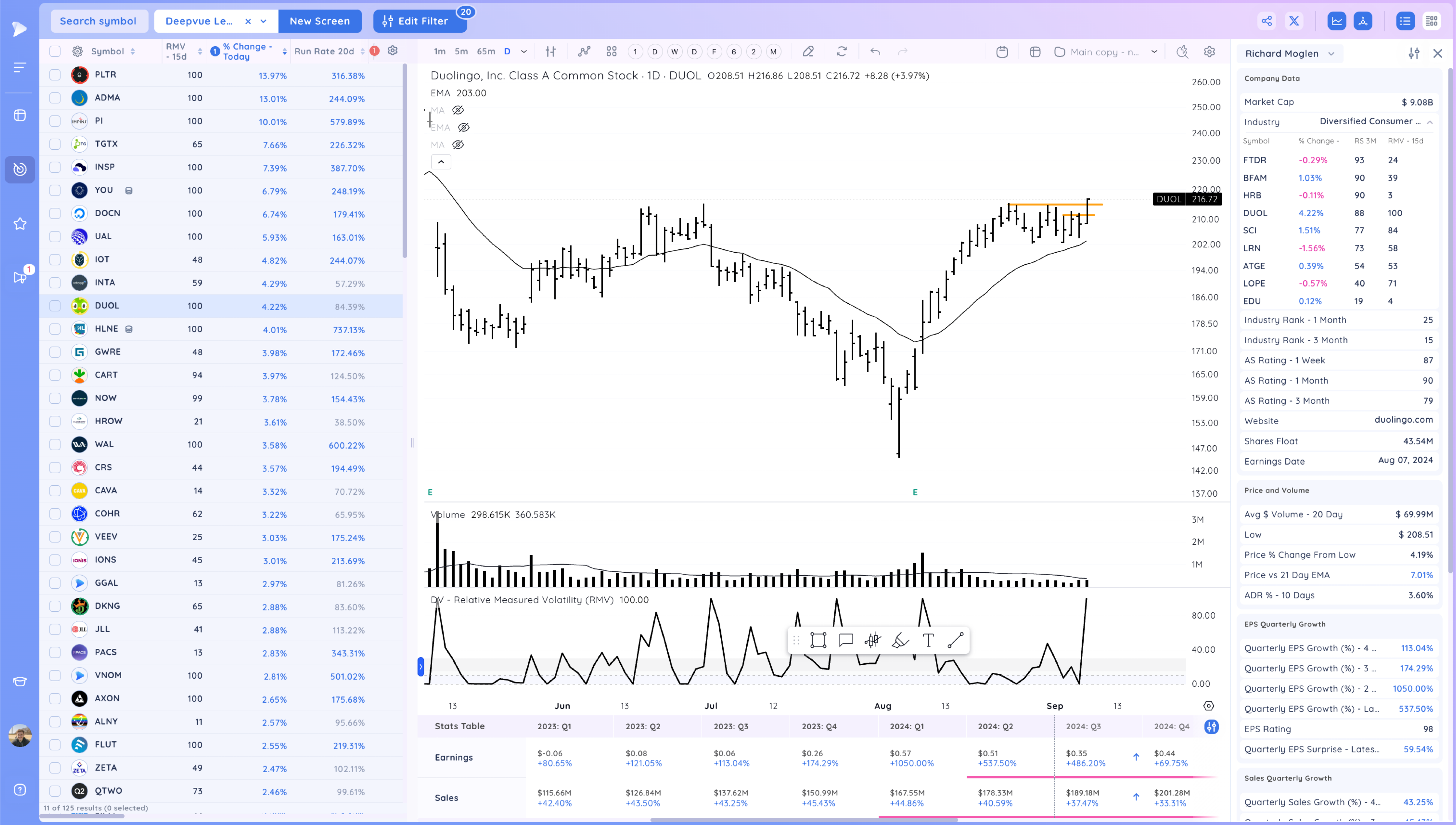The image size is (1456, 825).
Task: Check the PLTR row checkbox
Action: [55, 75]
